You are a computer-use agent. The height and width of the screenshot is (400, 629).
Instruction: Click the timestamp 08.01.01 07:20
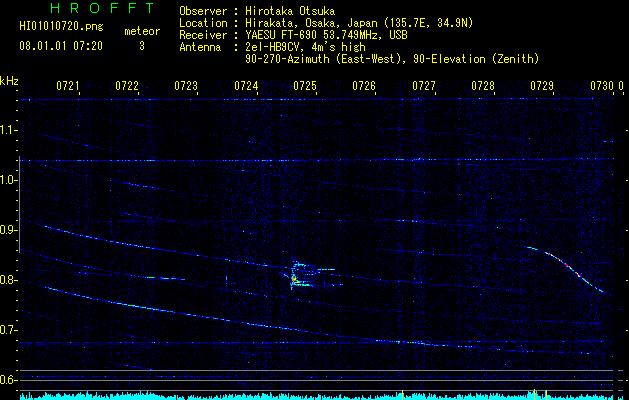tap(61, 46)
